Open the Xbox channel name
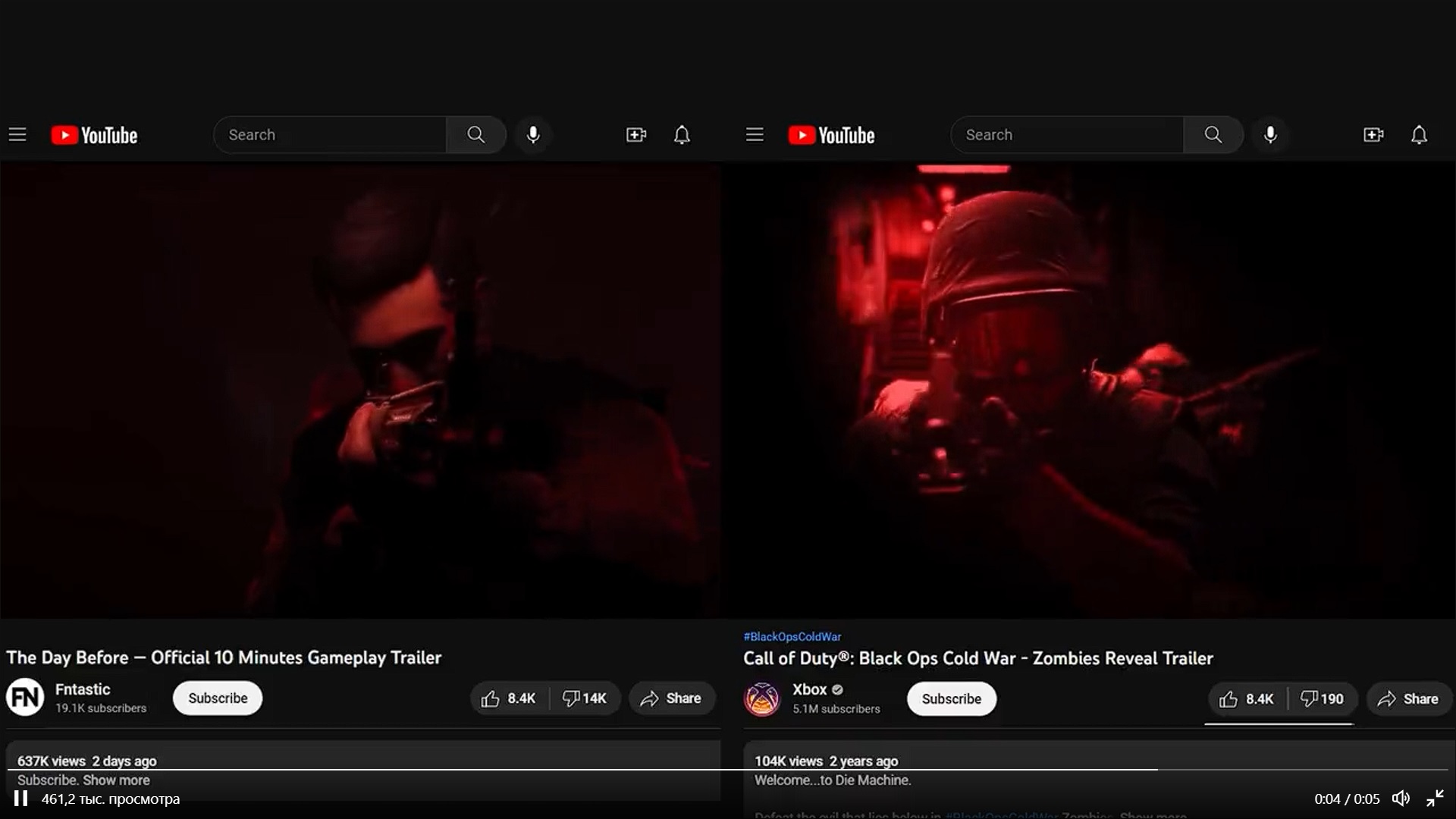1456x819 pixels. point(809,689)
